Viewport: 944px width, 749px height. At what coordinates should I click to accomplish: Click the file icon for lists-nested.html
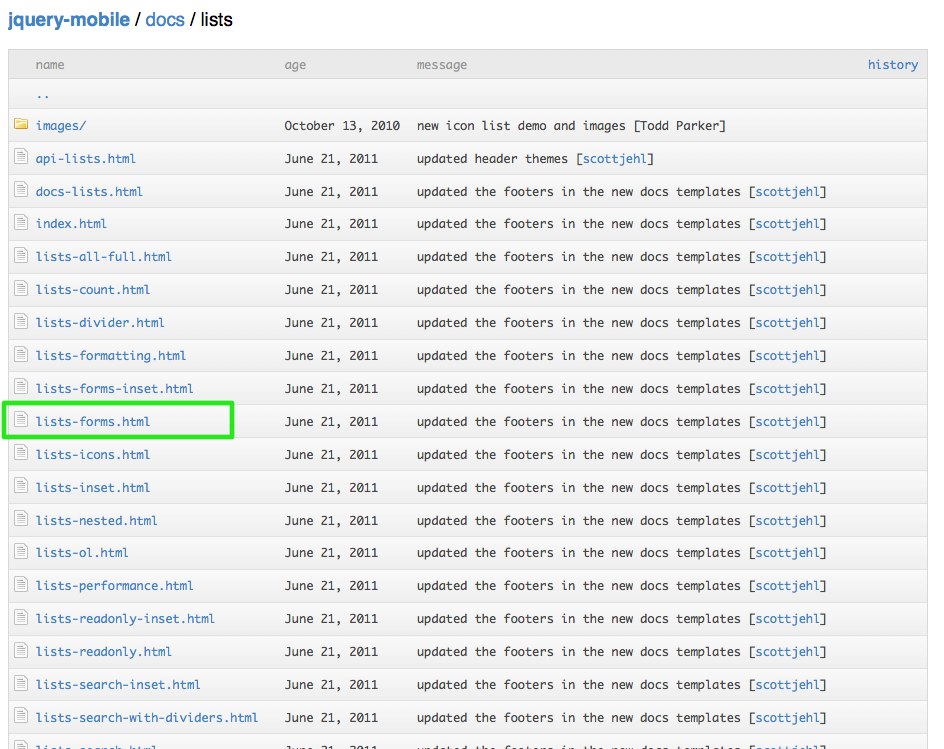click(x=21, y=519)
